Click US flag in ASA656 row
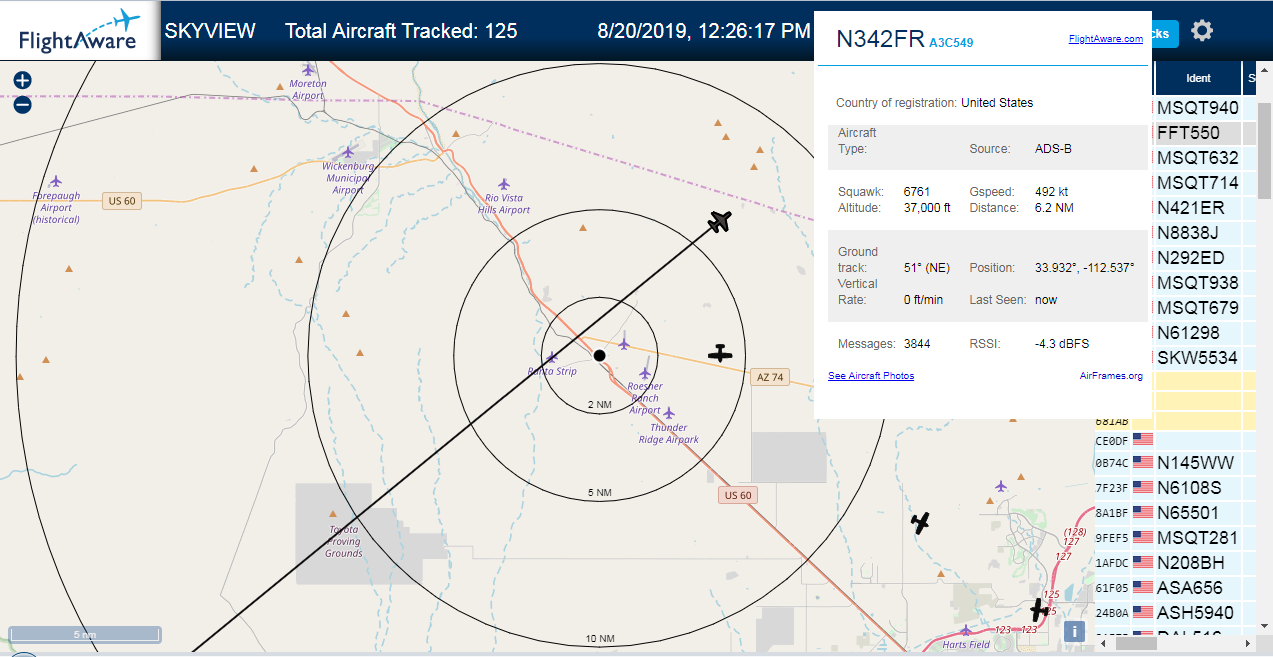Screen dimensions: 1273x657 pyautogui.click(x=1143, y=588)
